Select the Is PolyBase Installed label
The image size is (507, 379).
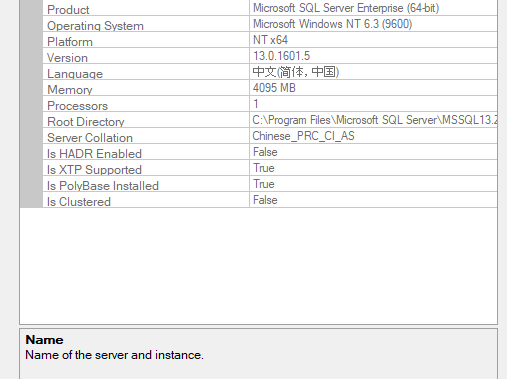[x=103, y=186]
